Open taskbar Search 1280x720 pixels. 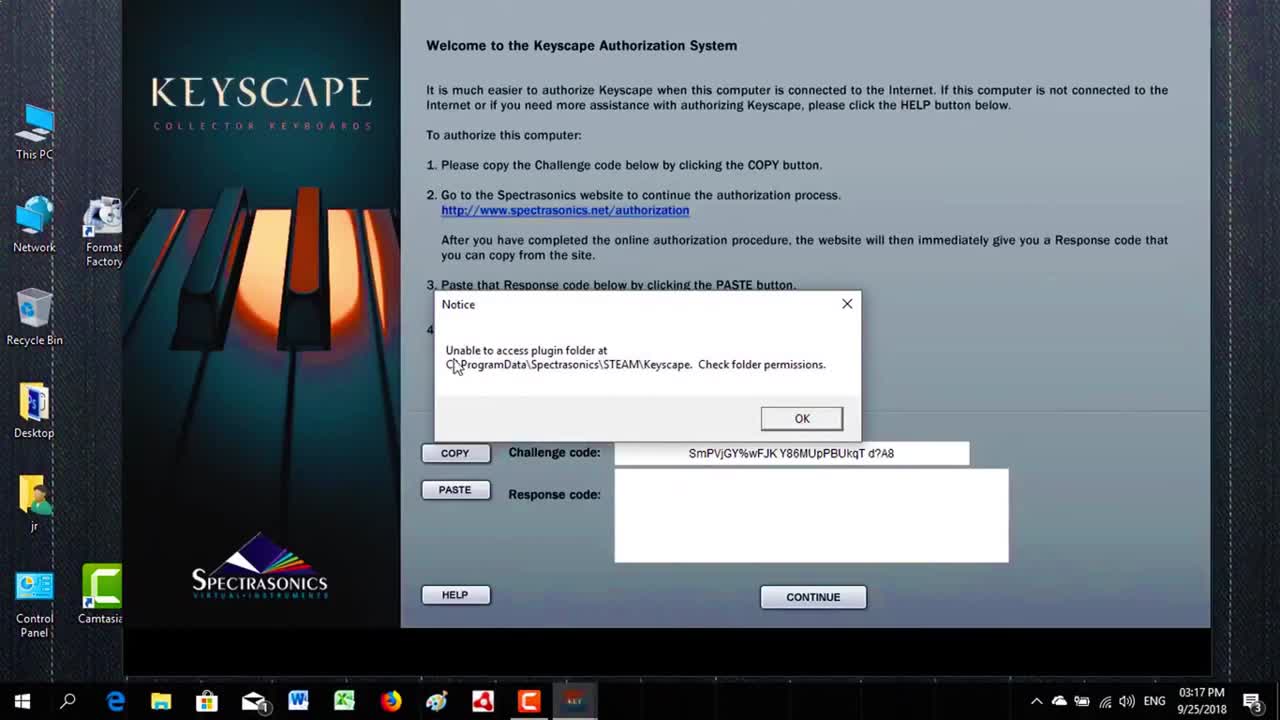pyautogui.click(x=68, y=701)
